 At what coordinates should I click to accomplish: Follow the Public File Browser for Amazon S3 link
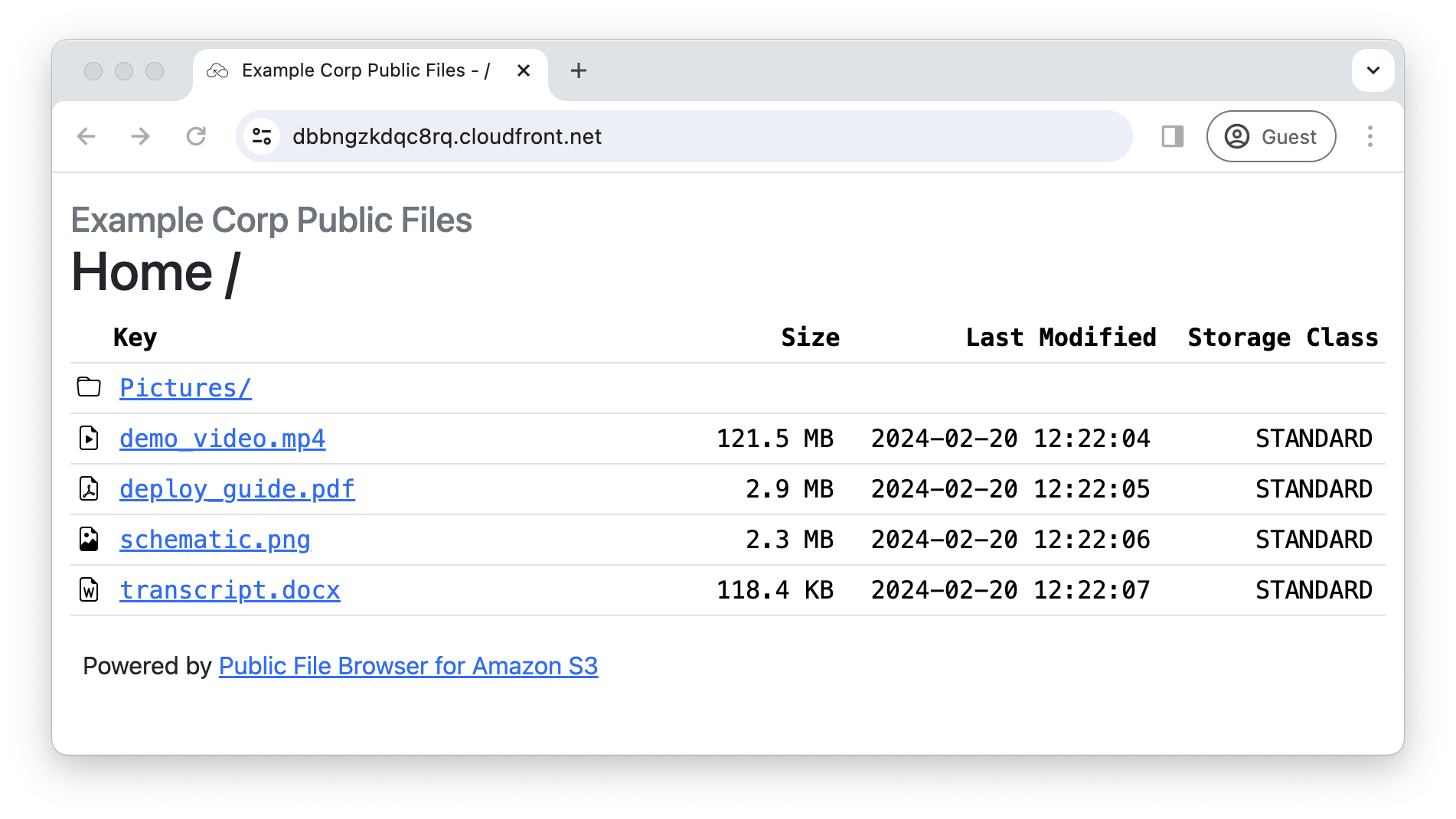click(409, 665)
